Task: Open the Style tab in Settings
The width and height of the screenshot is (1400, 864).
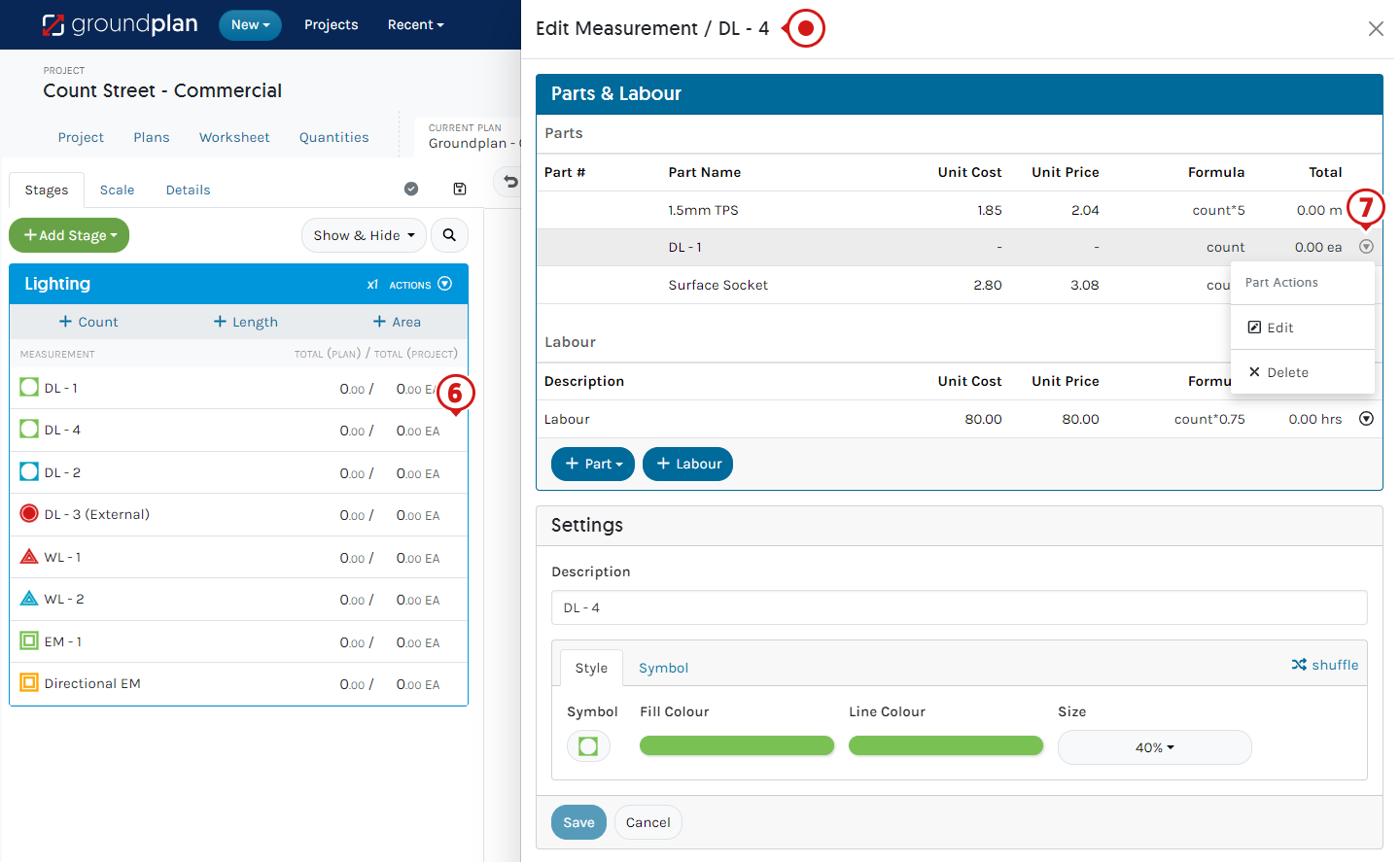Action: tap(591, 668)
